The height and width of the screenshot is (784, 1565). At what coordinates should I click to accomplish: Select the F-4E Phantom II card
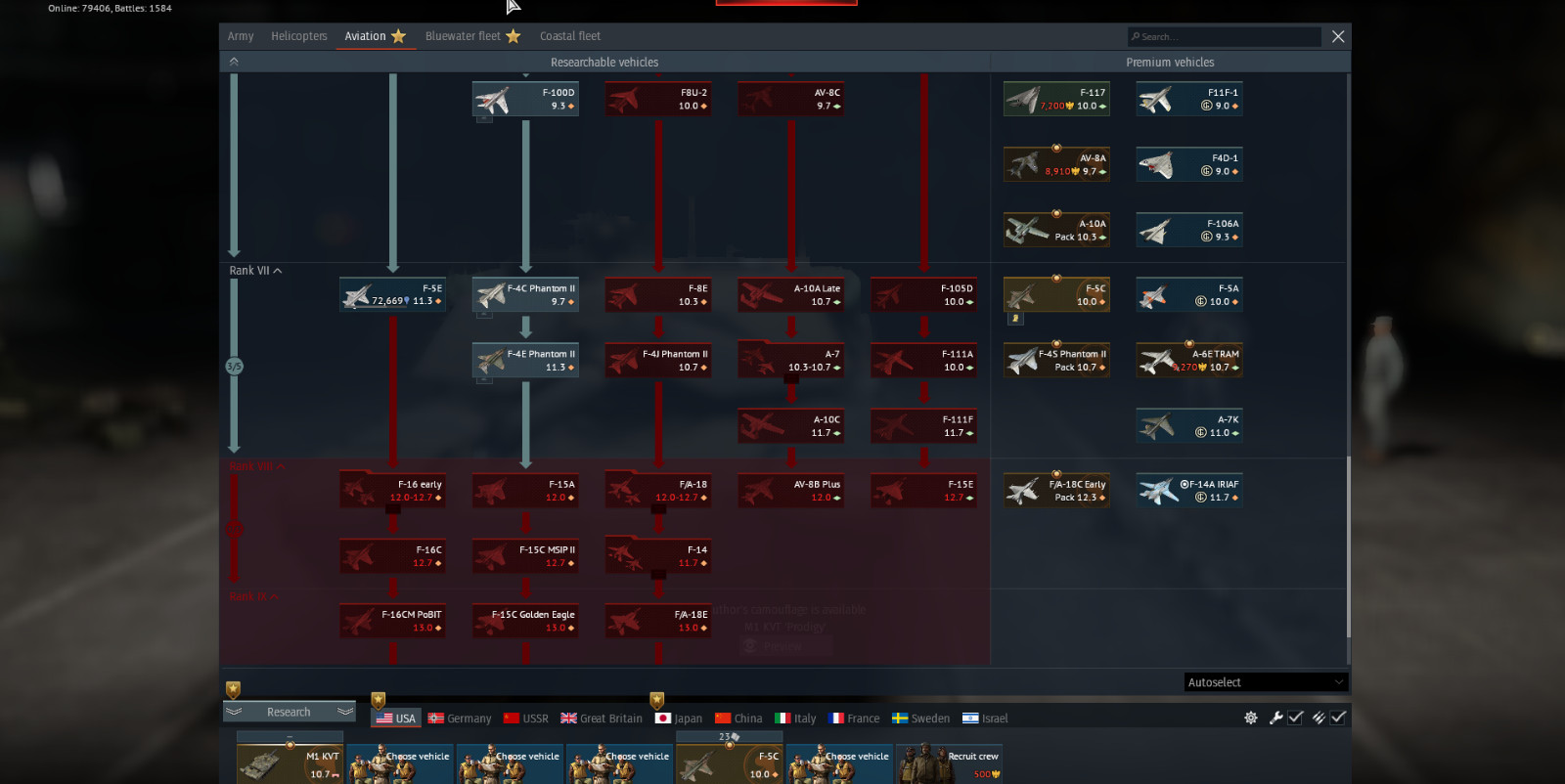[525, 360]
